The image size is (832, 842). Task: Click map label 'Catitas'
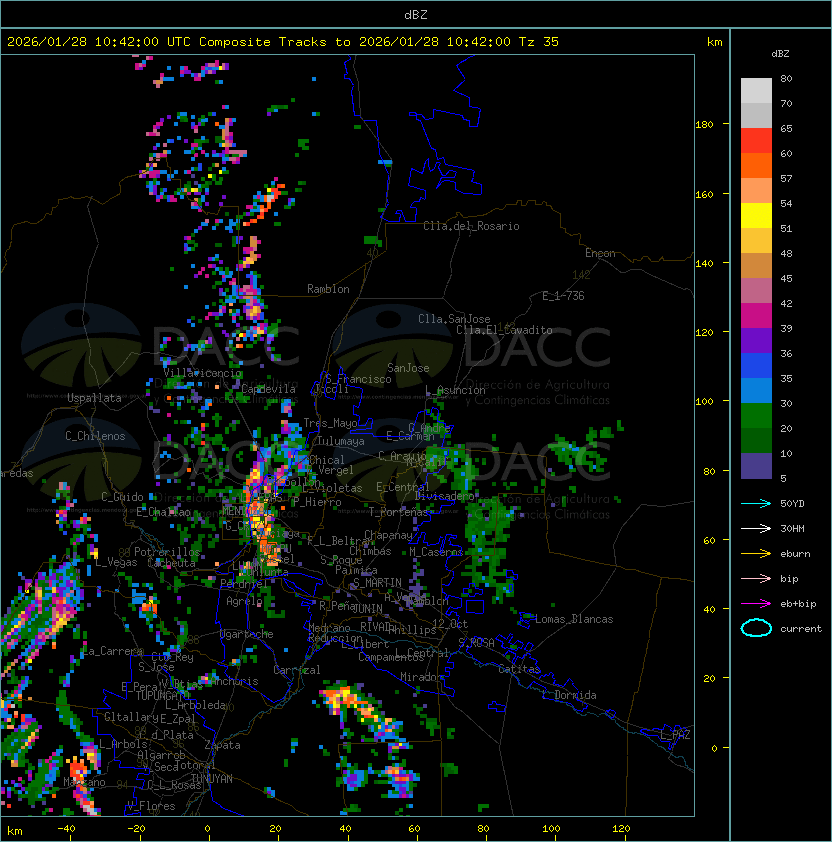coord(519,669)
